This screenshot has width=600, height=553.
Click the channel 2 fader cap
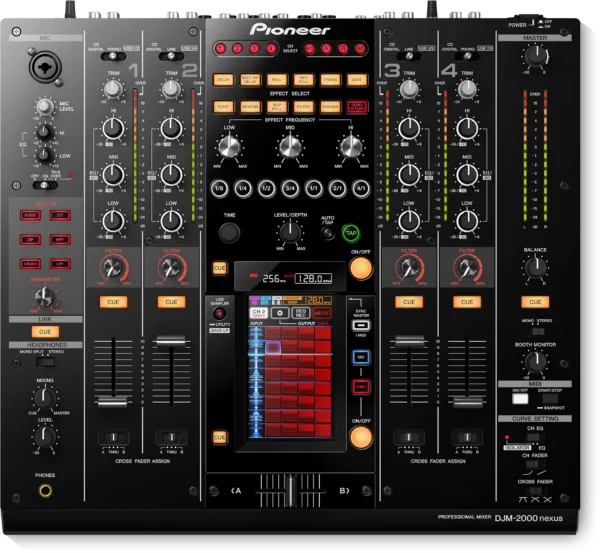pos(171,340)
